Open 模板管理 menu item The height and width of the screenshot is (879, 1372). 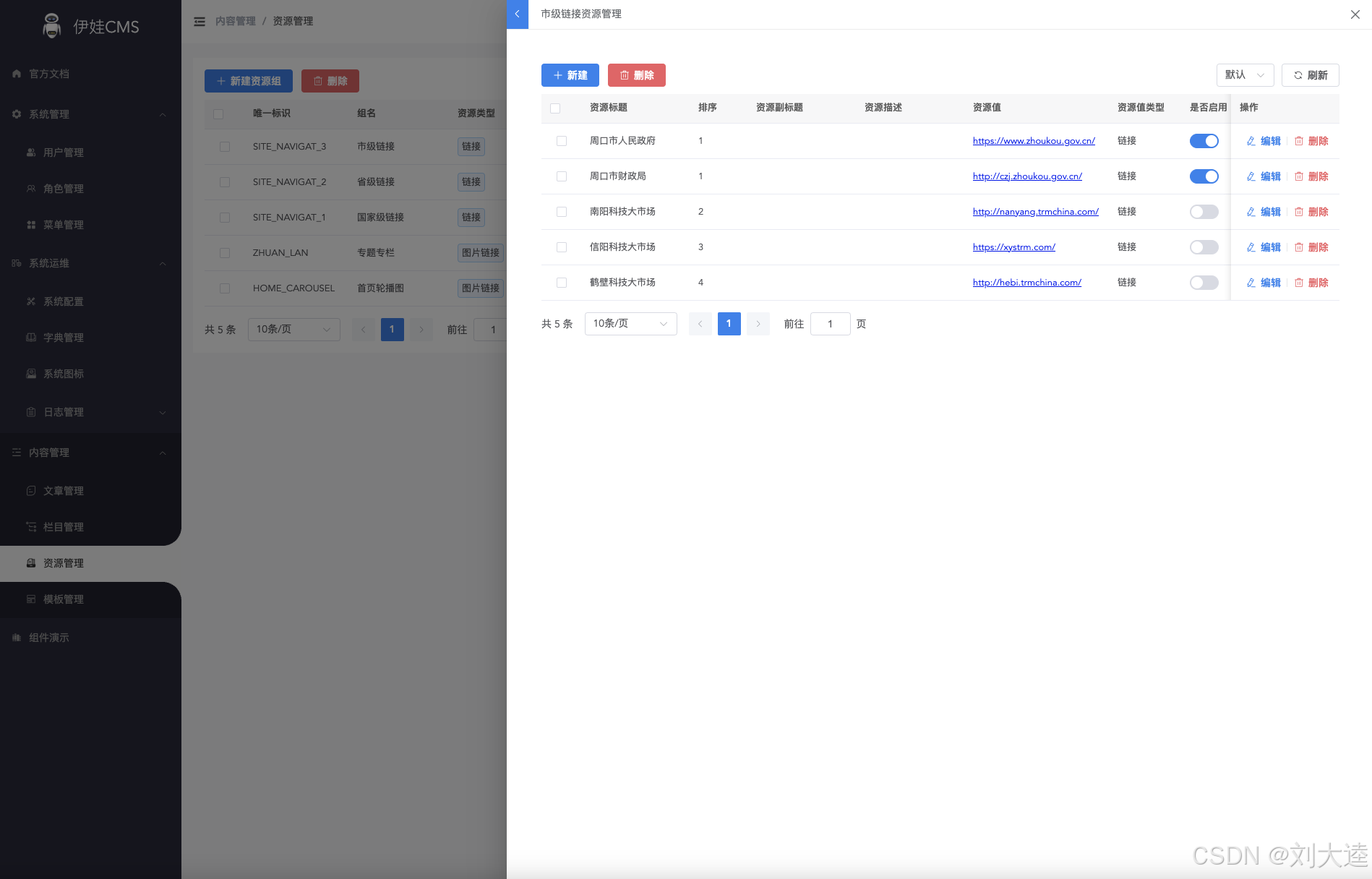point(90,599)
